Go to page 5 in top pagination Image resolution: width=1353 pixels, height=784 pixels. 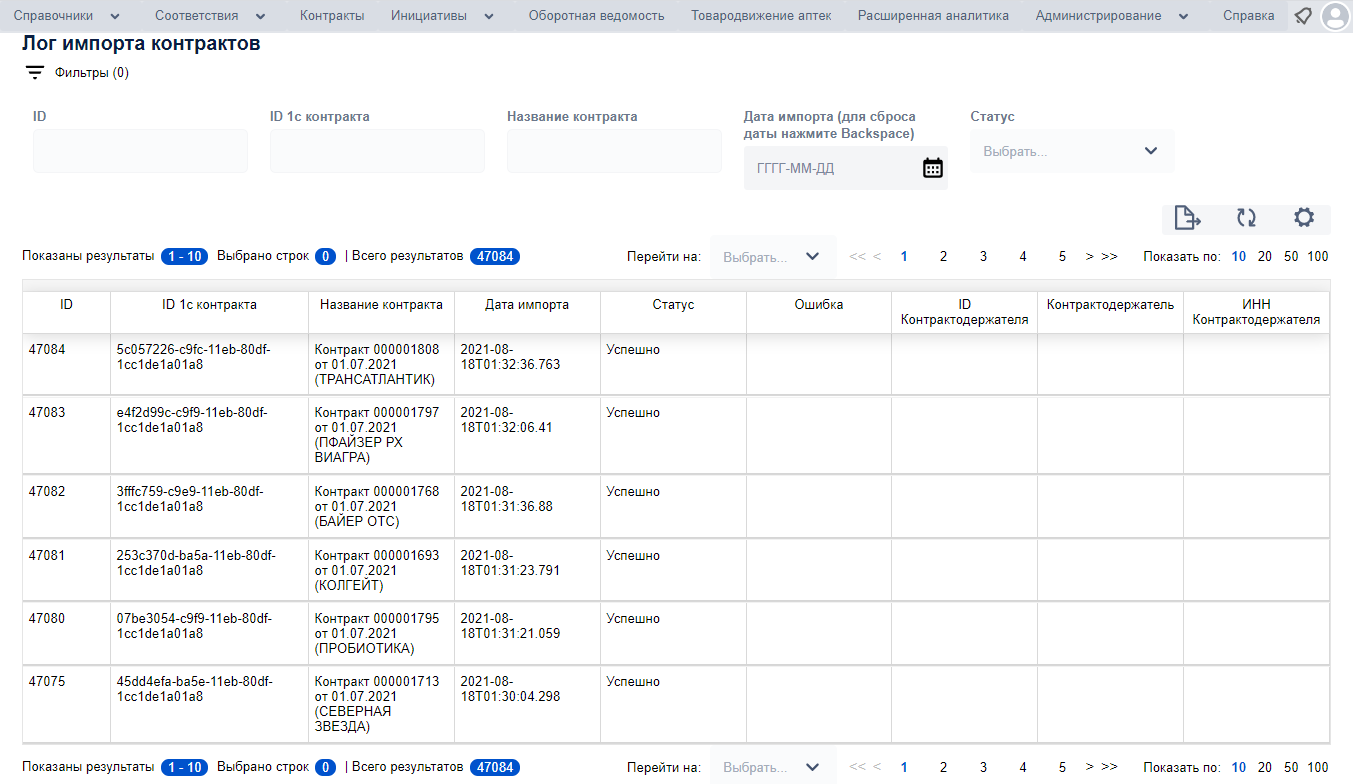pos(1062,257)
